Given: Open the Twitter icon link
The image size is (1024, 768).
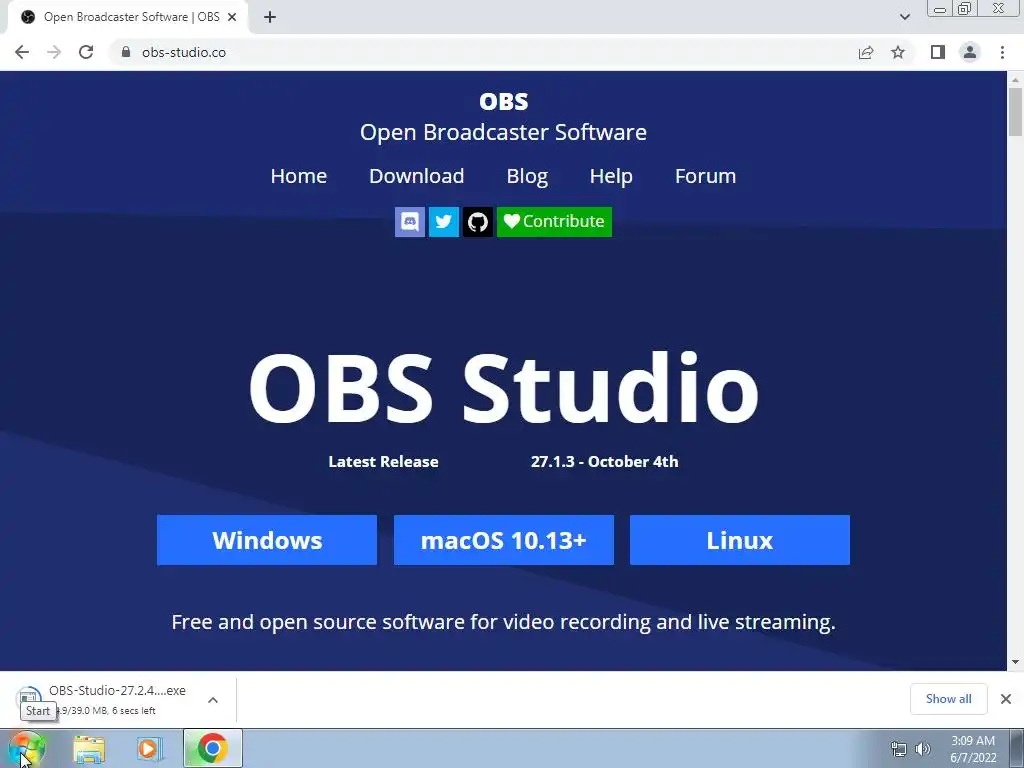Looking at the screenshot, I should [x=443, y=222].
